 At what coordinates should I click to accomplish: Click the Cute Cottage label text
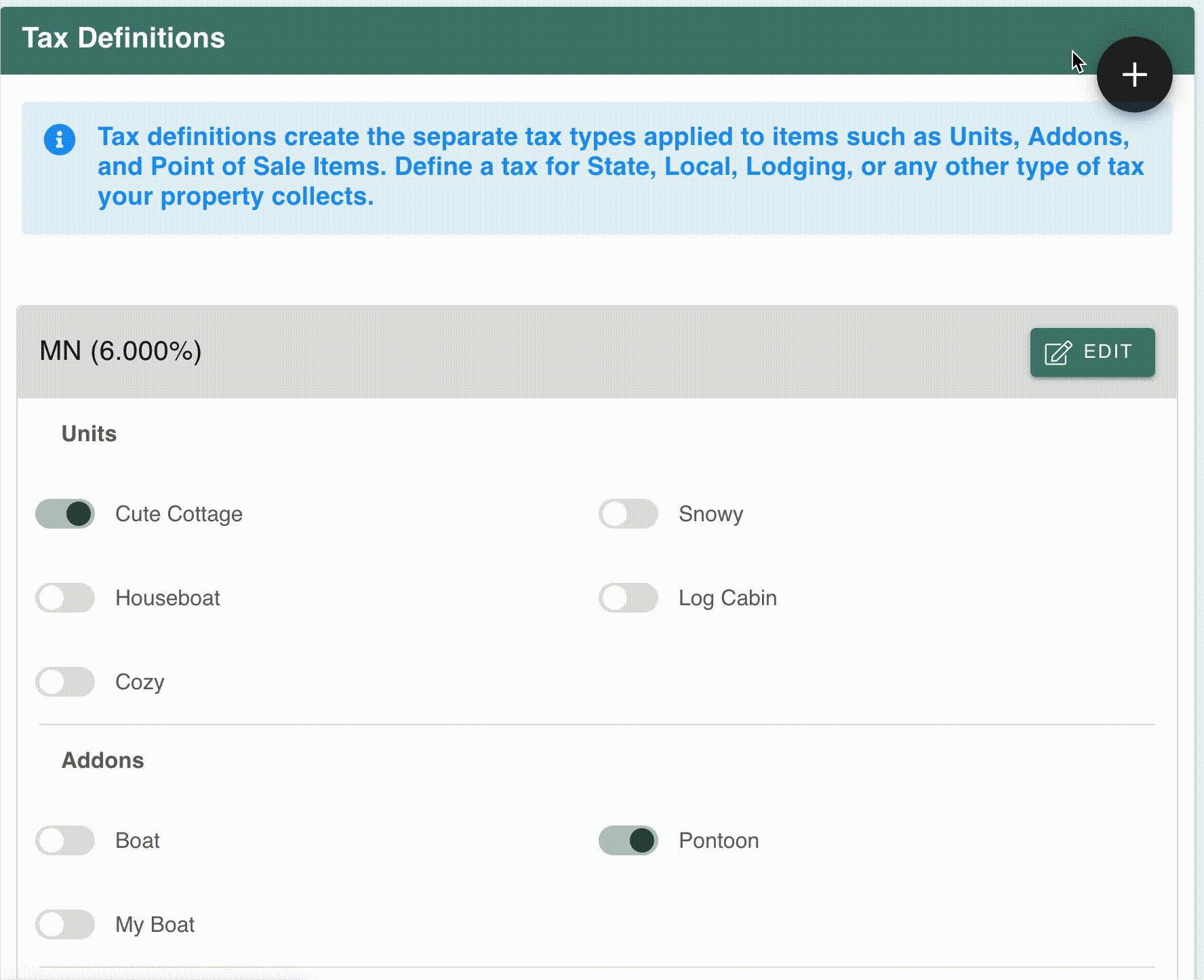coord(179,514)
